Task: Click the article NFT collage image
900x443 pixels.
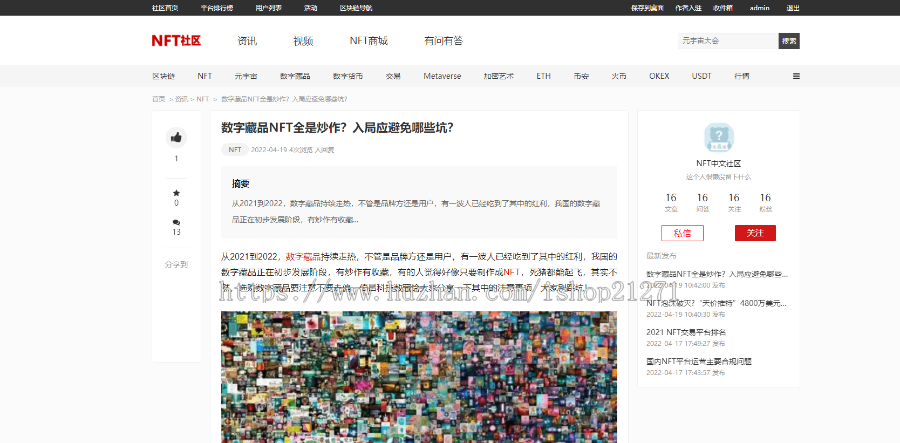Action: 419,377
